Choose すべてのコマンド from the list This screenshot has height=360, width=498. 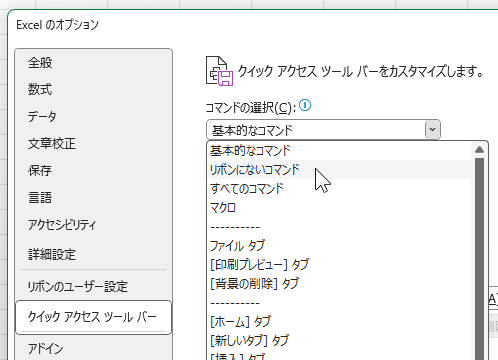pyautogui.click(x=340, y=189)
